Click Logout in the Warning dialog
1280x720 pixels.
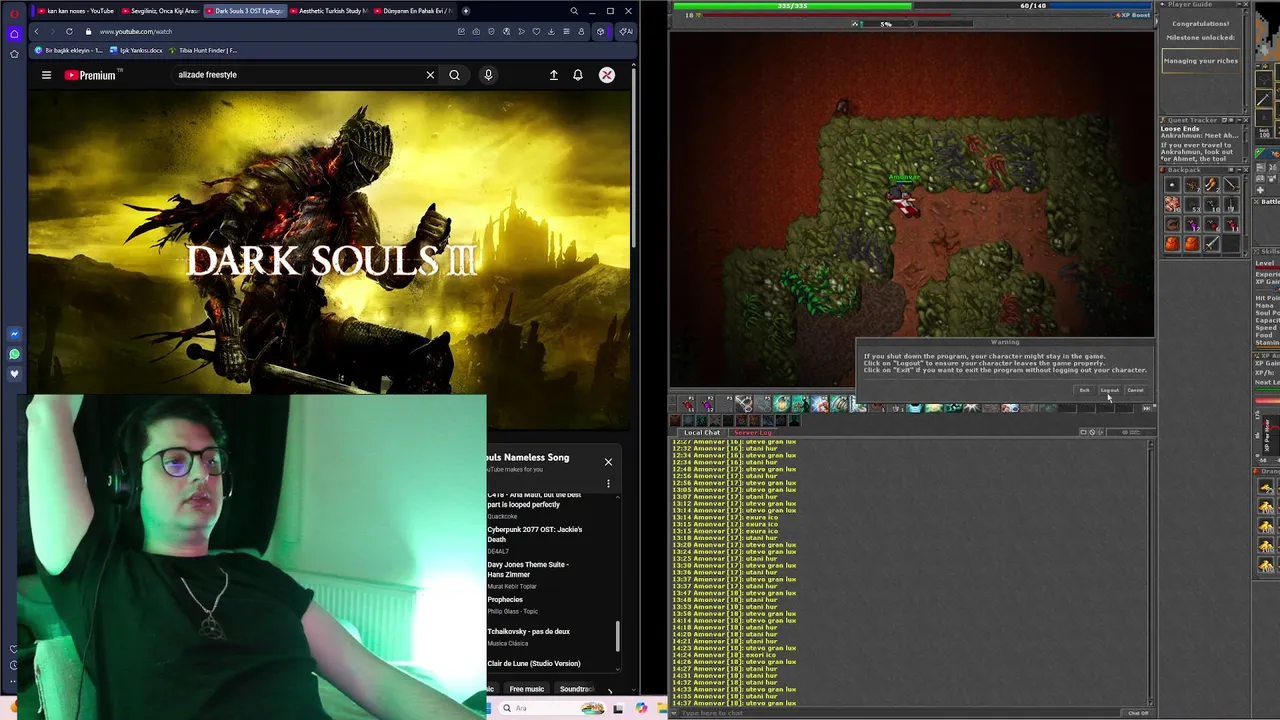tap(1110, 390)
